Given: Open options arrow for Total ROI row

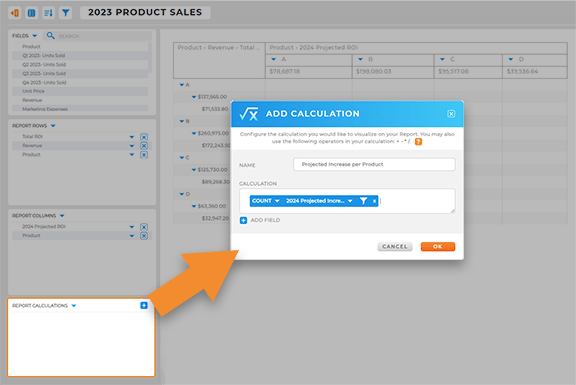Looking at the screenshot, I should (132, 137).
